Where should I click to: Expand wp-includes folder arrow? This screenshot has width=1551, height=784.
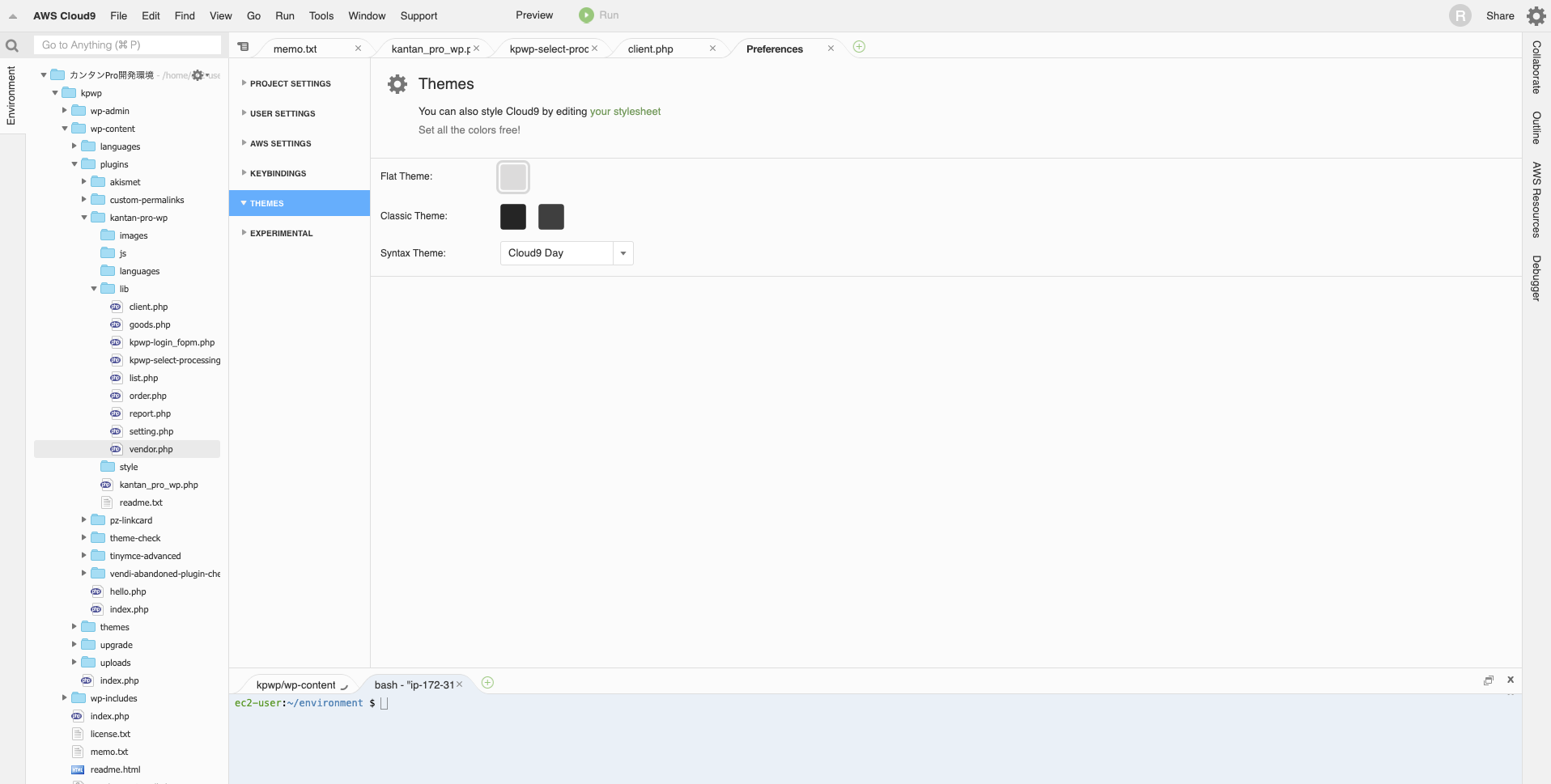point(65,698)
